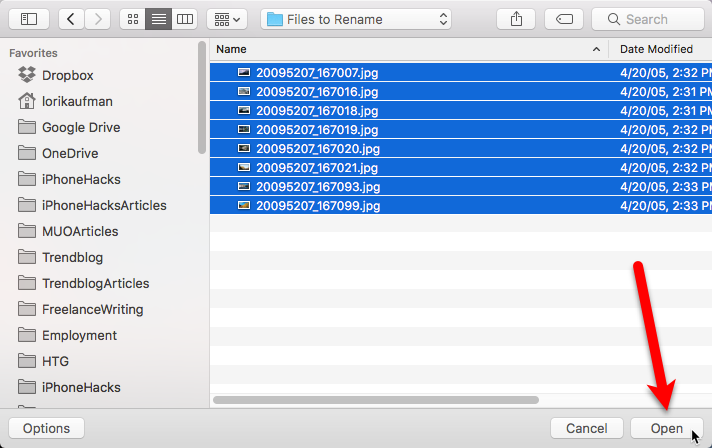Click the Share button icon
Viewport: 712px width, 448px height.
pos(516,19)
